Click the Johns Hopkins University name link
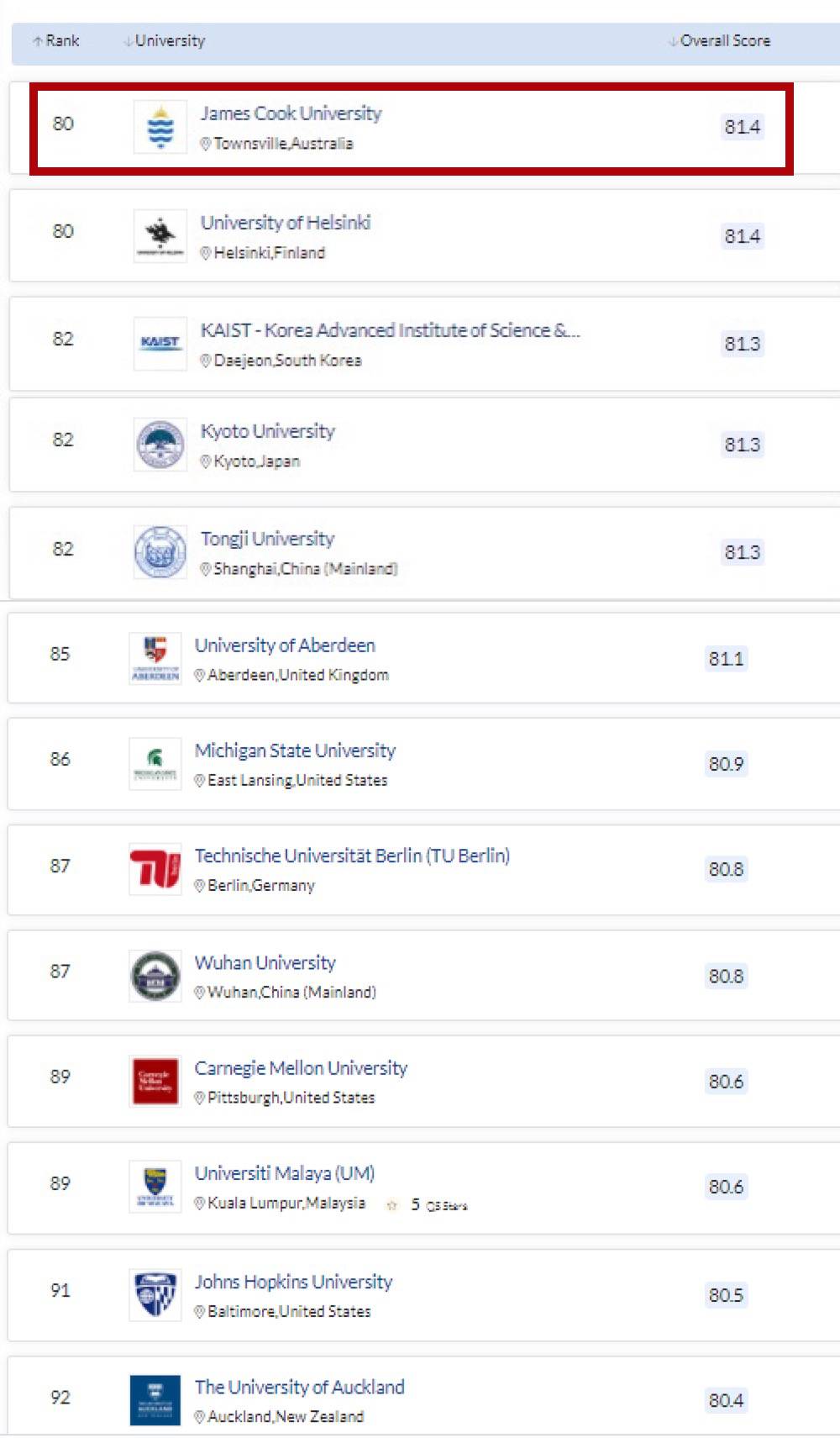Screen dimensions: 840x1438 click(293, 1282)
